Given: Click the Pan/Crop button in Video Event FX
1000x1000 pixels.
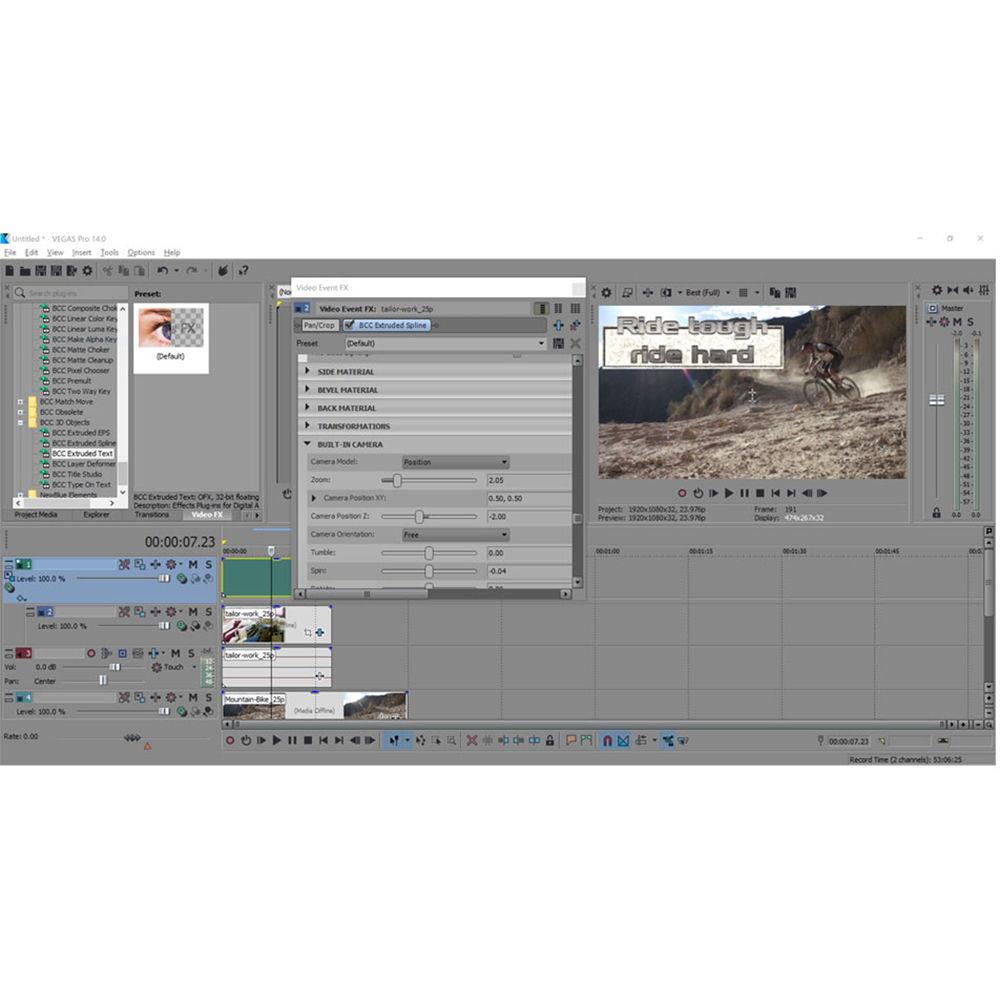Looking at the screenshot, I should [318, 325].
